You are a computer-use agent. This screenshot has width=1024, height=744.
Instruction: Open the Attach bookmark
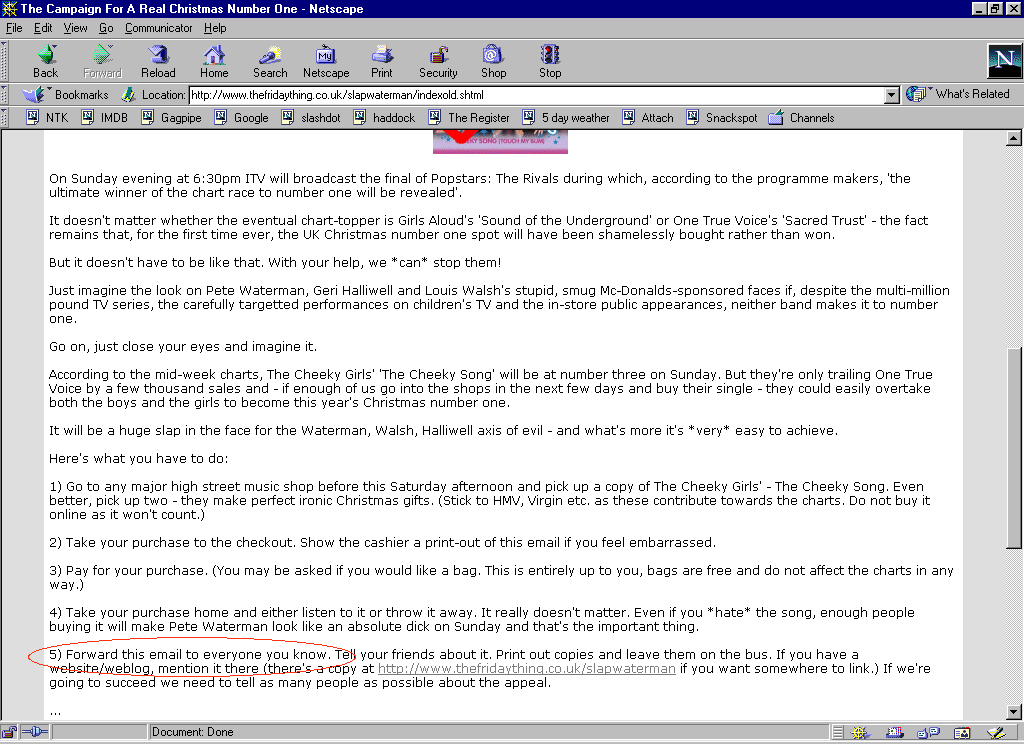pos(648,118)
